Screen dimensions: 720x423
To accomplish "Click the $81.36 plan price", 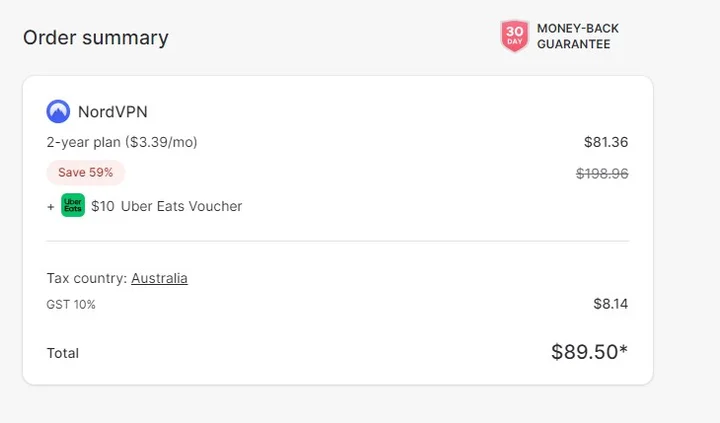I will click(606, 142).
